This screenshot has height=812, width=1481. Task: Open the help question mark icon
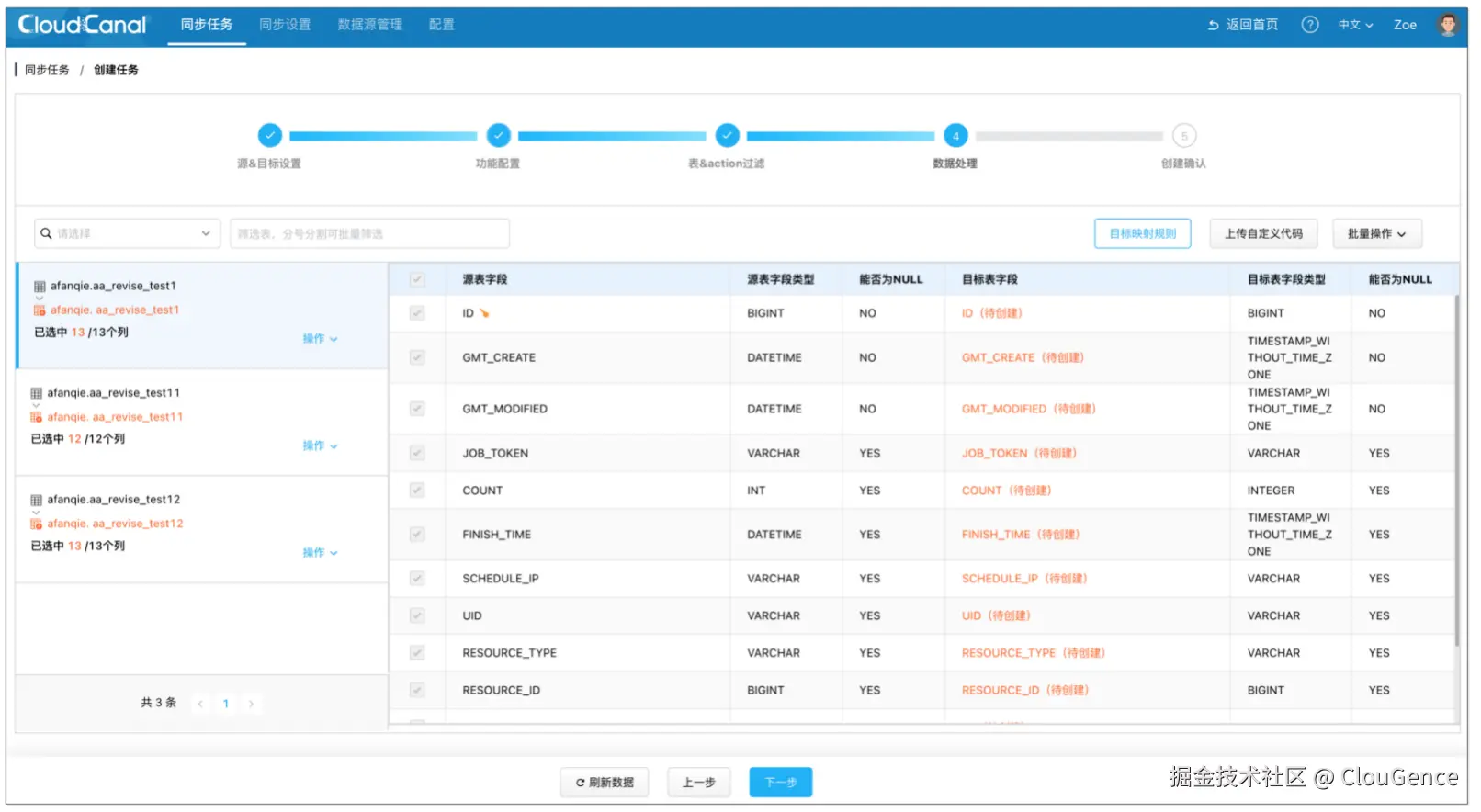1310,25
